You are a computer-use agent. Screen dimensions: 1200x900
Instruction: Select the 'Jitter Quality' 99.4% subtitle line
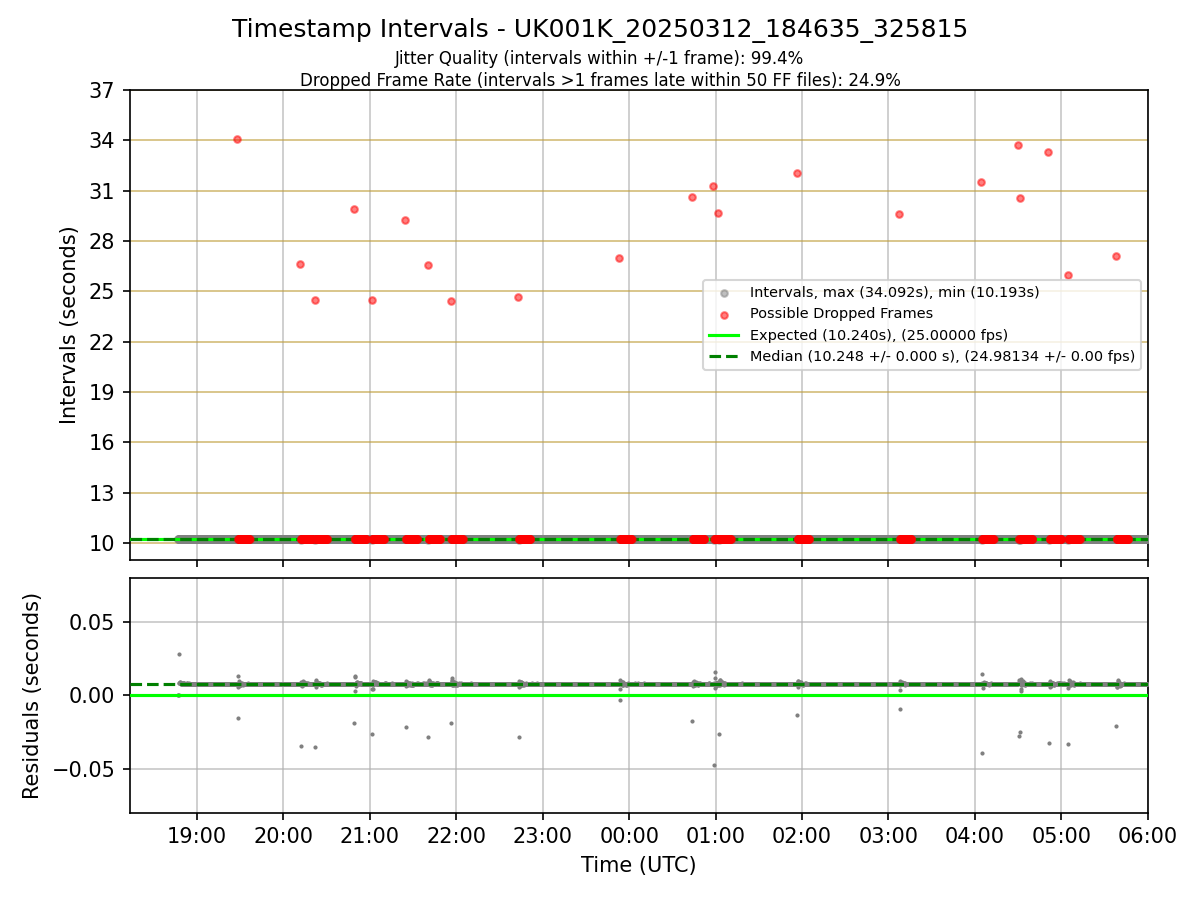coord(599,59)
